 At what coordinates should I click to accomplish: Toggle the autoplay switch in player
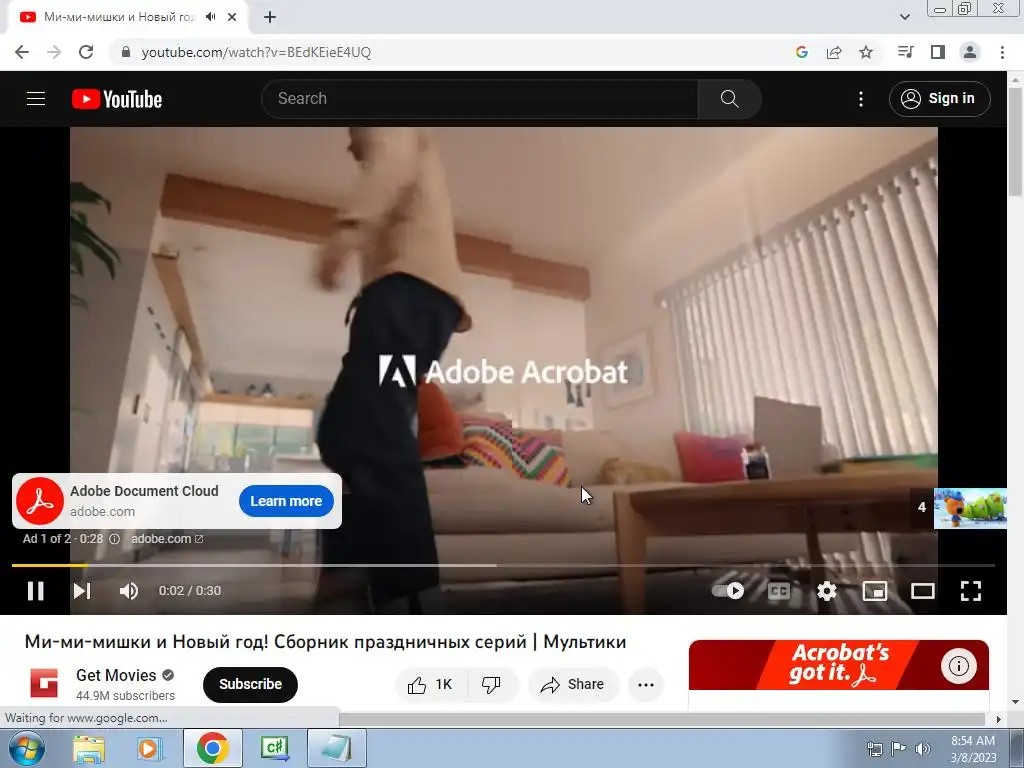click(x=728, y=591)
